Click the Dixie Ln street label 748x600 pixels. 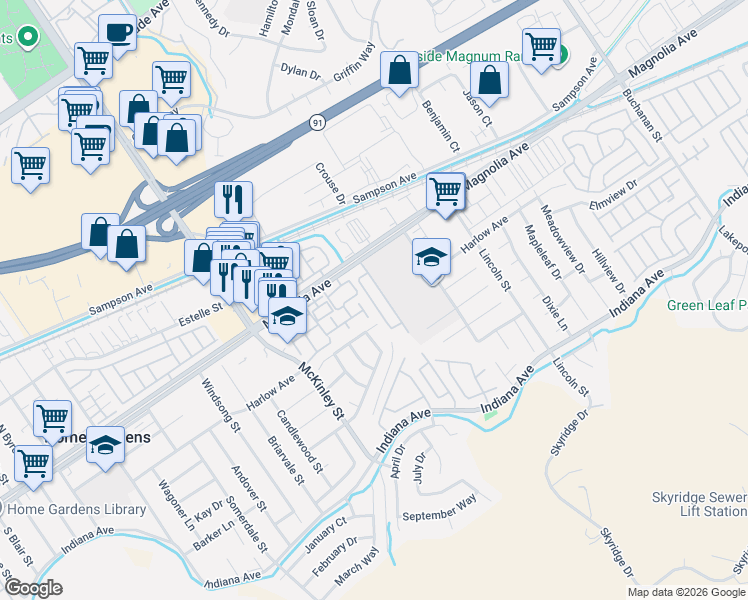point(555,313)
